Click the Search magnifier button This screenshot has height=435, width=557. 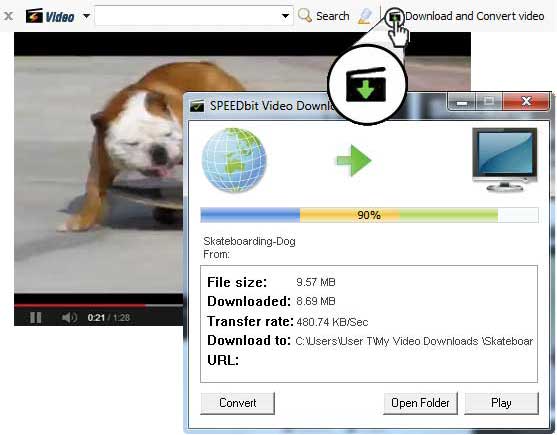324,16
